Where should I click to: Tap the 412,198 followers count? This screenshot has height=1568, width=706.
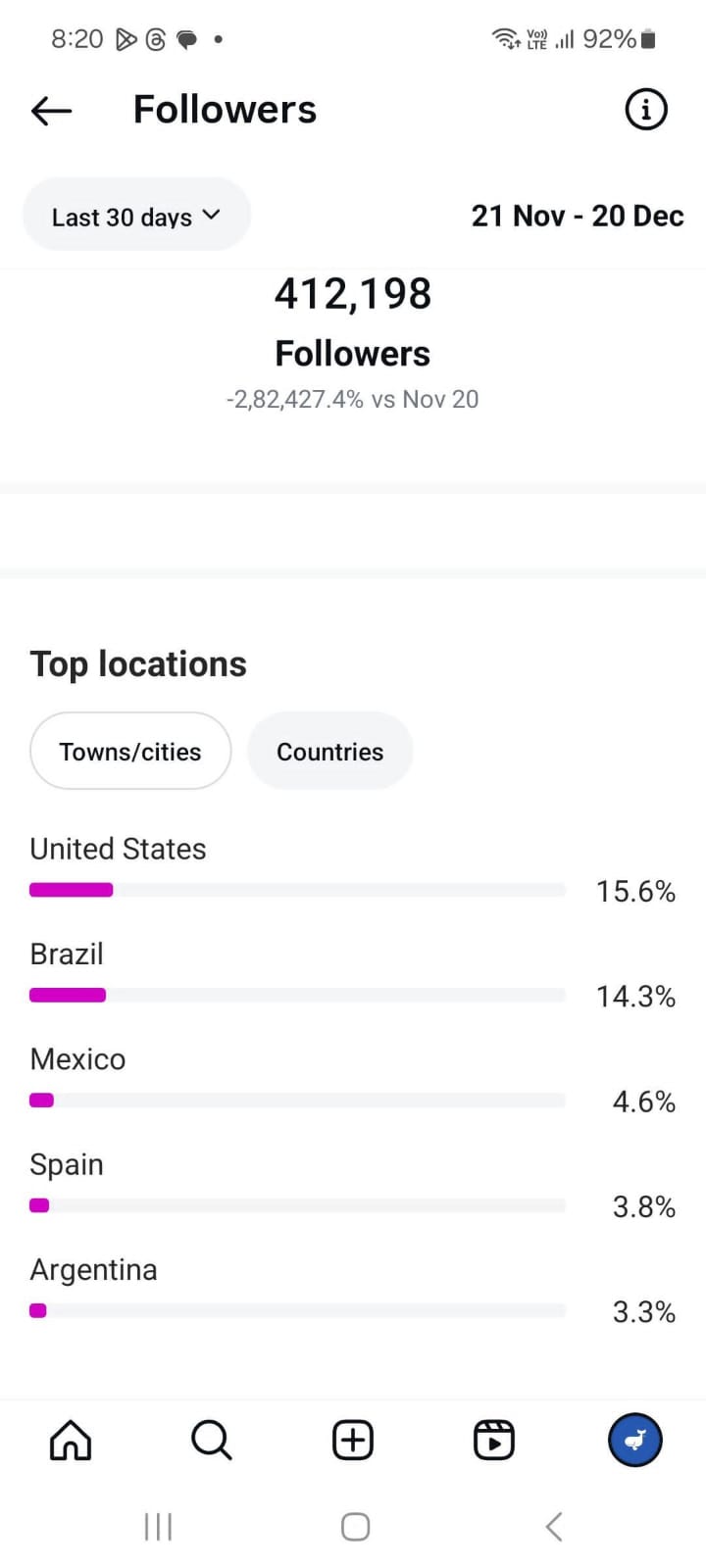[353, 294]
